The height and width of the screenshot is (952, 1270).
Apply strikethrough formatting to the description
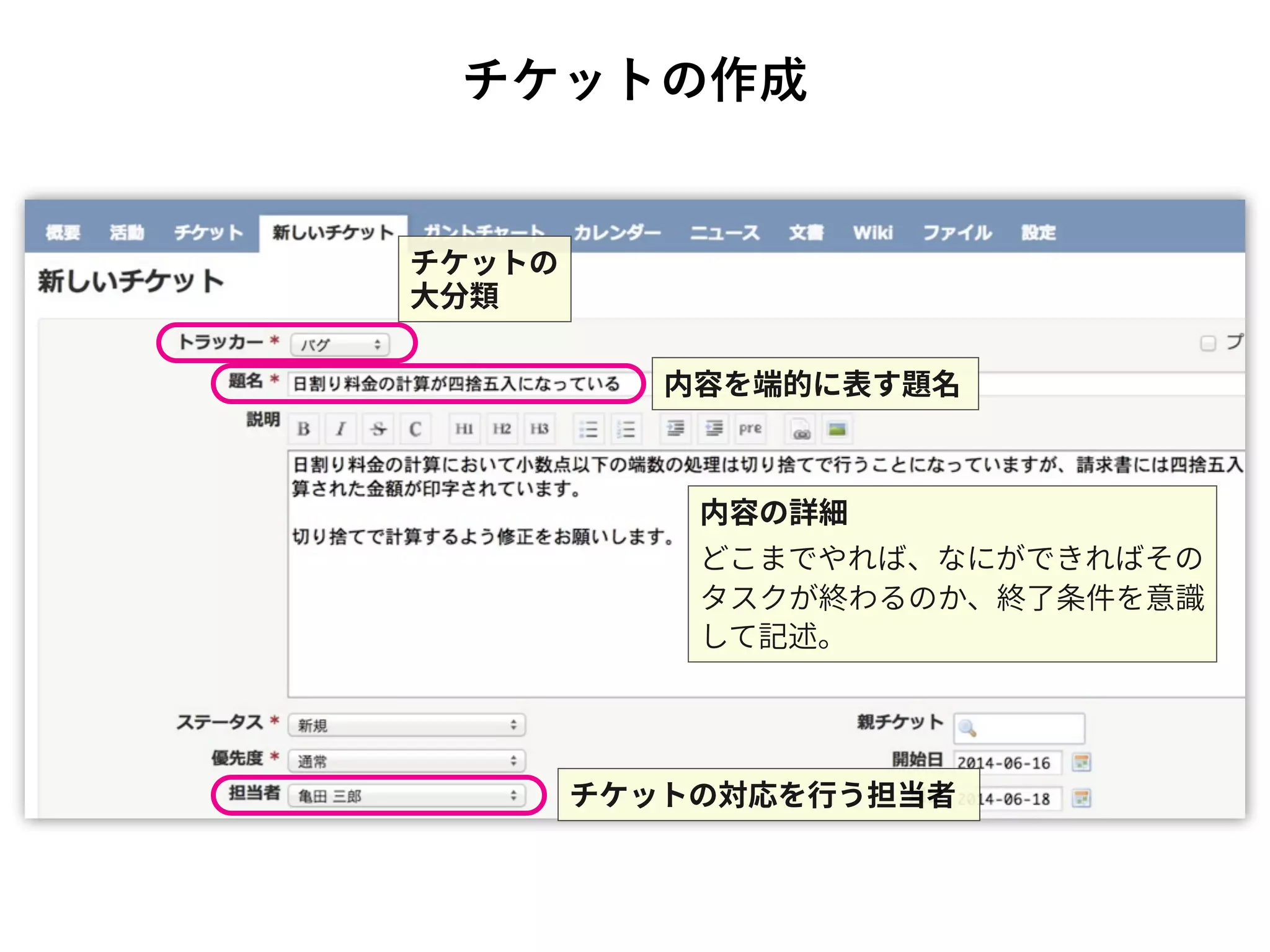pyautogui.click(x=378, y=429)
